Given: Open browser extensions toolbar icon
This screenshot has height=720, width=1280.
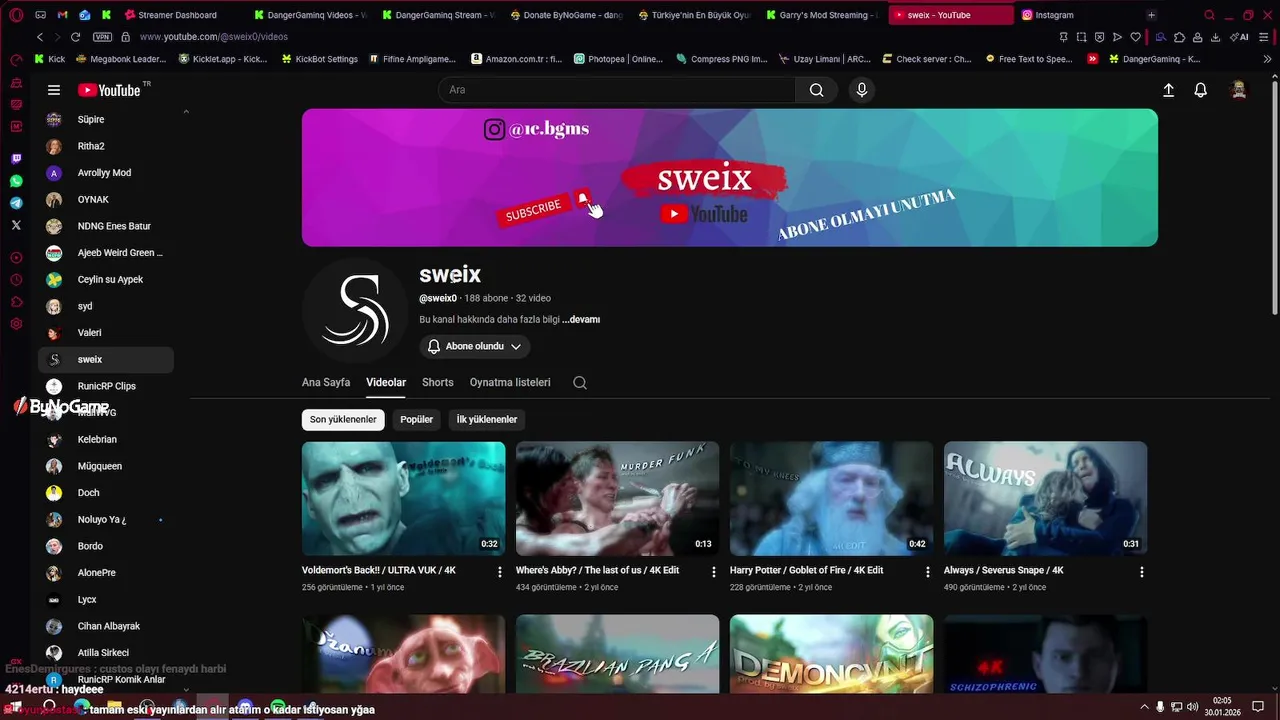Looking at the screenshot, I should (x=1180, y=37).
